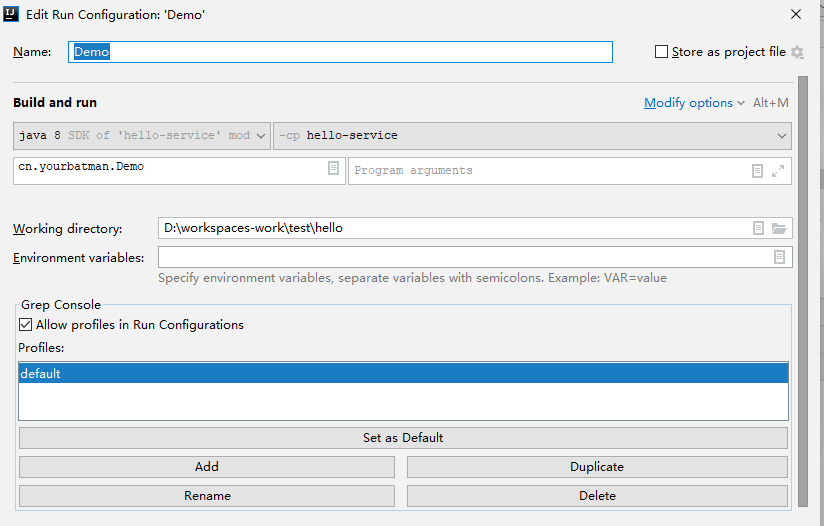Image resolution: width=824 pixels, height=526 pixels.
Task: Click into the Name text field
Action: click(x=340, y=52)
